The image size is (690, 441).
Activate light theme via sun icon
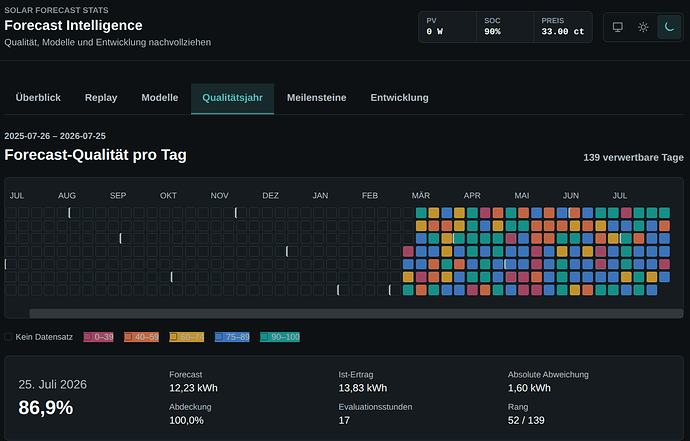tap(643, 27)
